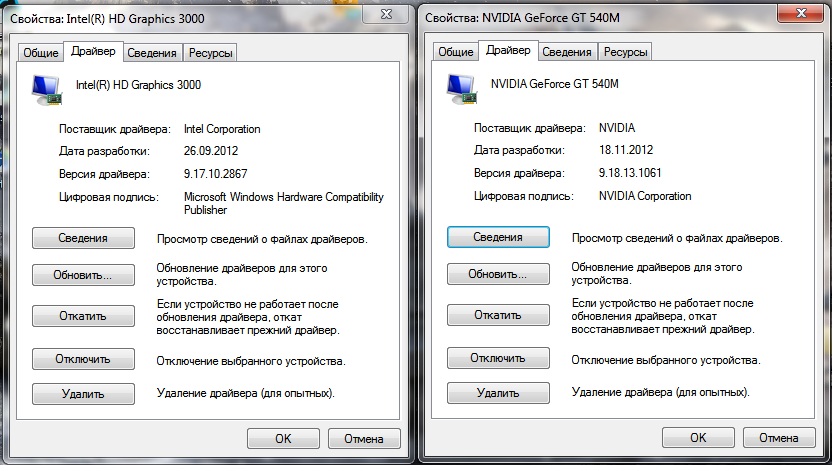Select the Драйвер tab in the Intel window
The height and width of the screenshot is (471, 835).
coord(93,51)
